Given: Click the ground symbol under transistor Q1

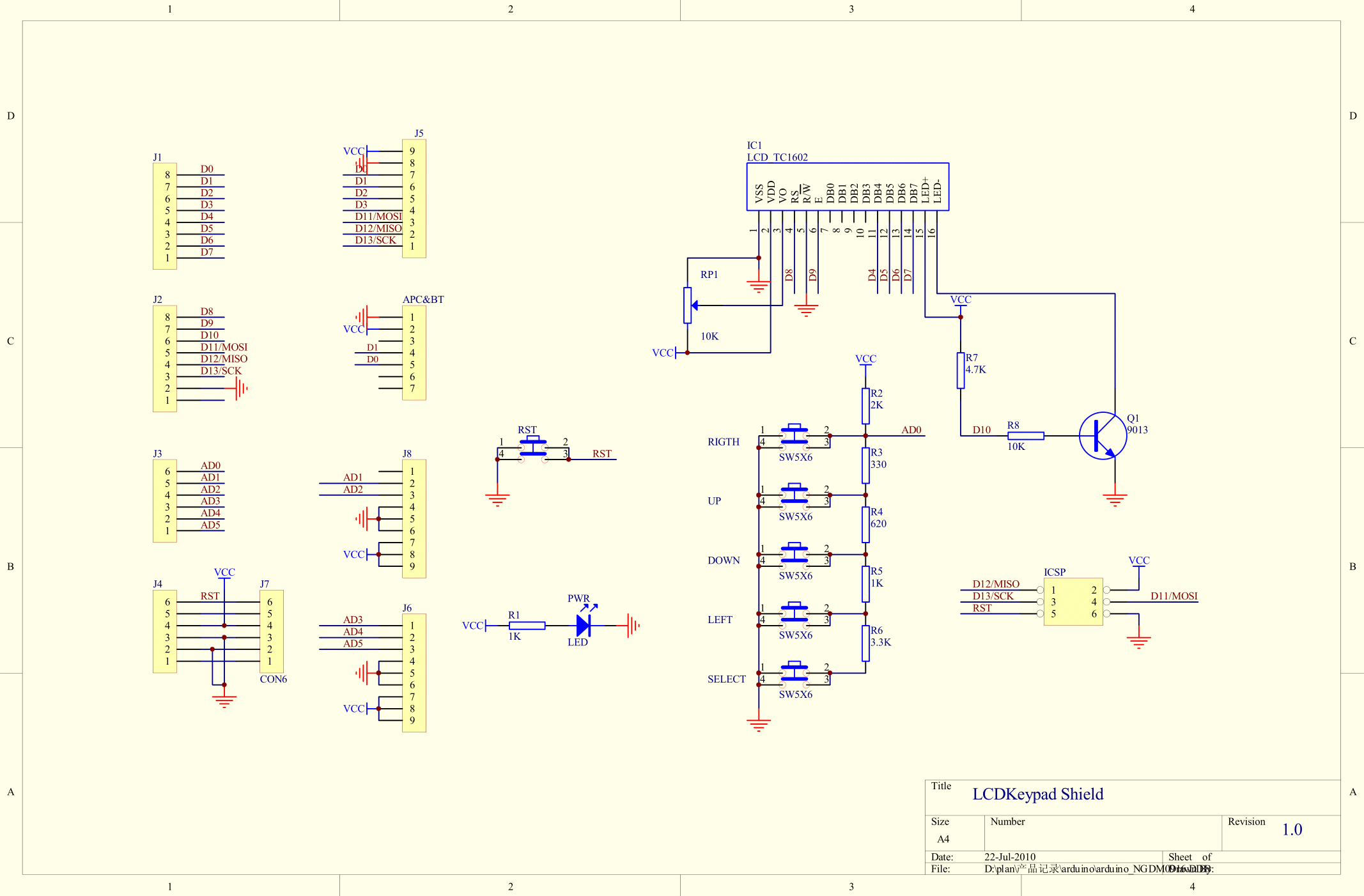Looking at the screenshot, I should pos(1115,499).
